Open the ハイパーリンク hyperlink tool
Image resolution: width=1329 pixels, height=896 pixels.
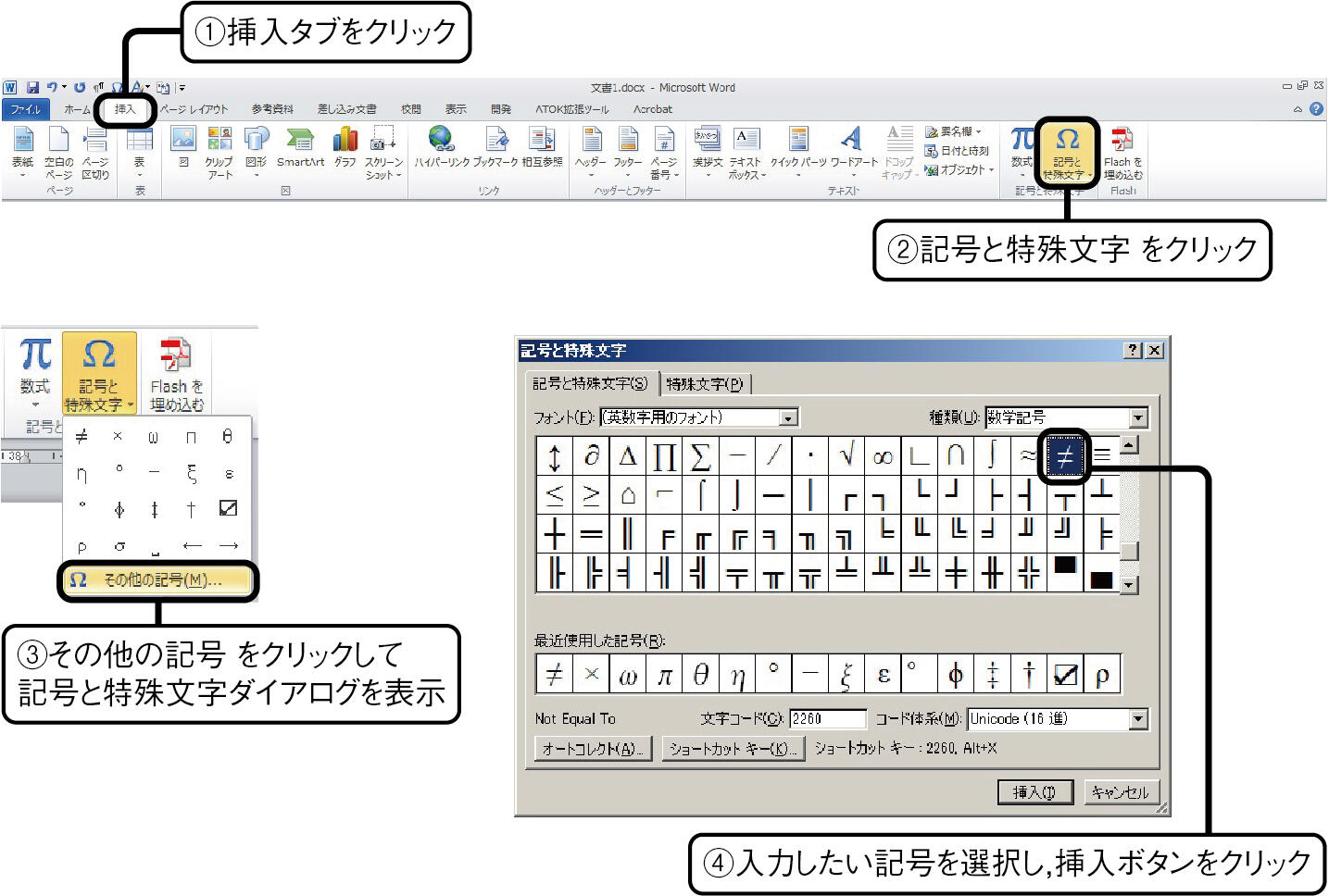(x=442, y=141)
